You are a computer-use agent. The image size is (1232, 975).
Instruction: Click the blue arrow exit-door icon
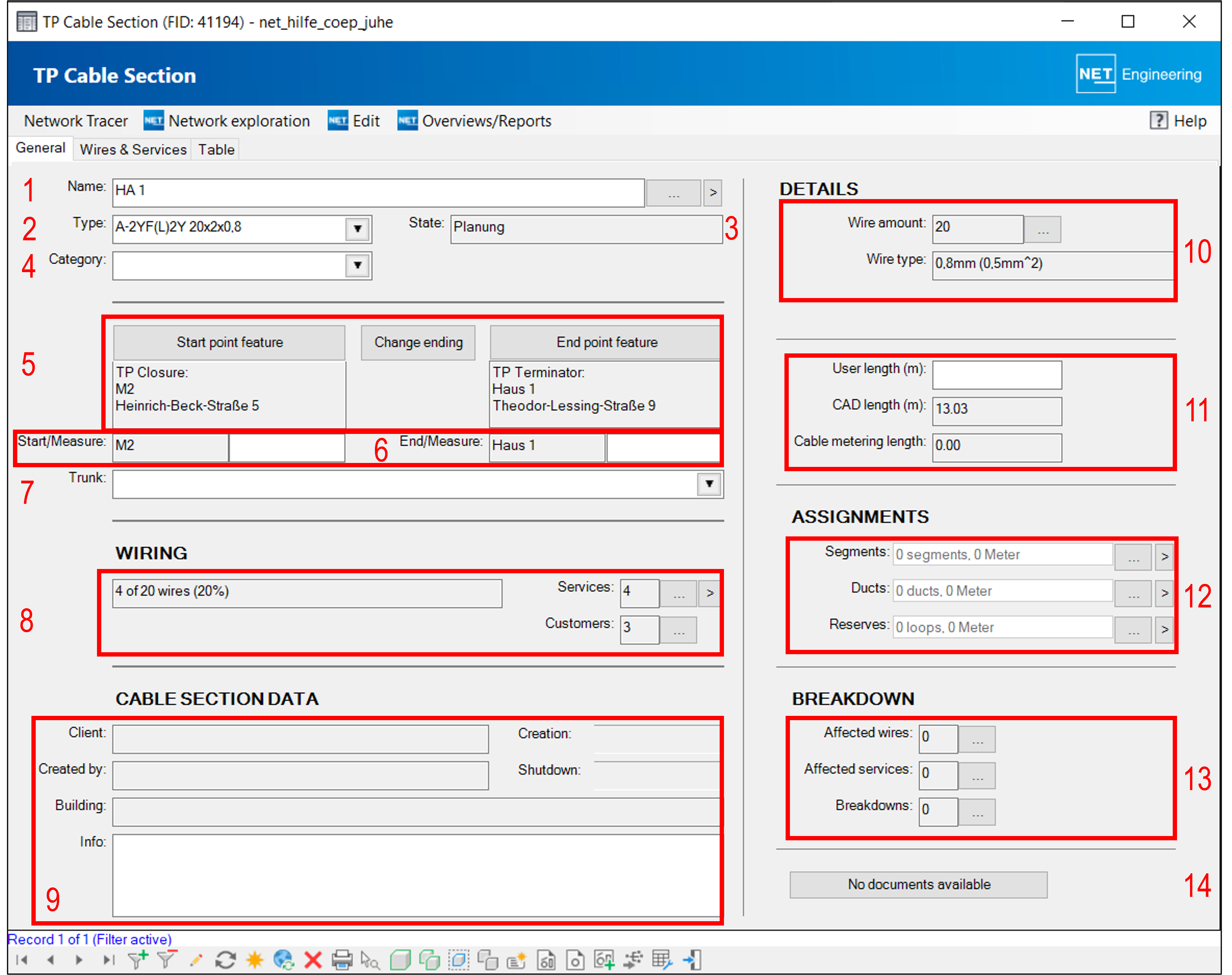692,960
